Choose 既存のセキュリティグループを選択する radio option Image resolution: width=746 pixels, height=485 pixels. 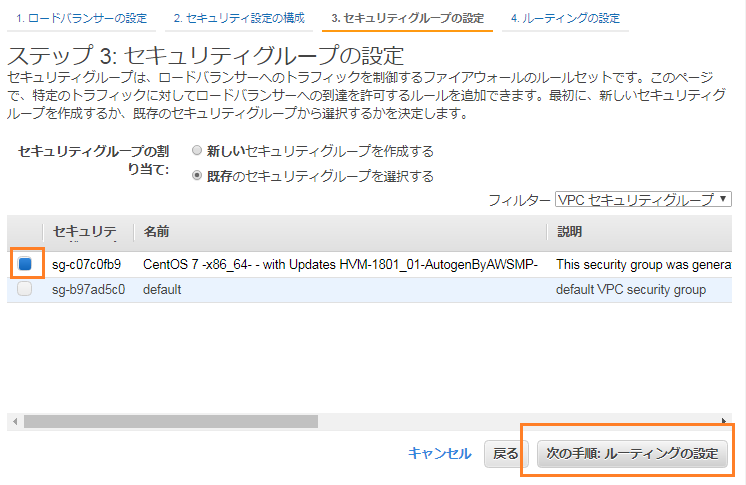coord(197,176)
